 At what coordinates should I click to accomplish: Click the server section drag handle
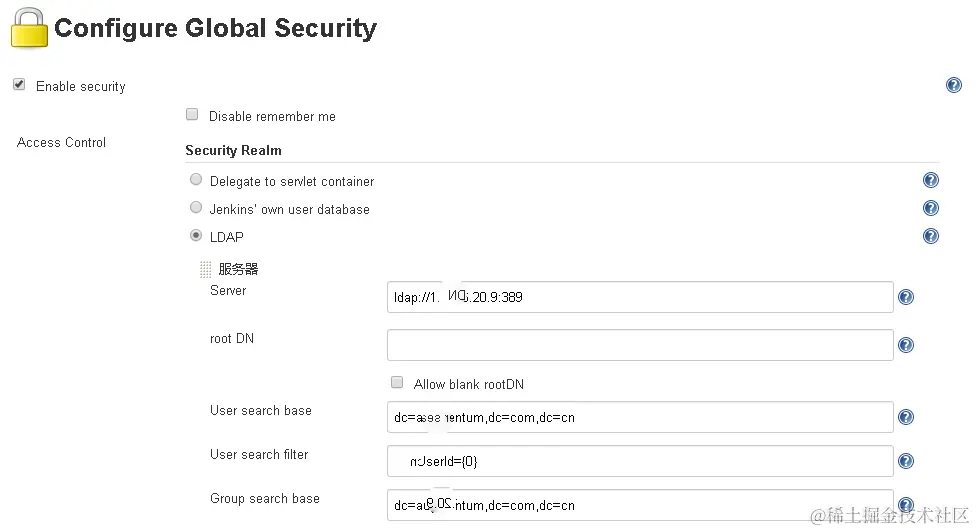click(205, 269)
